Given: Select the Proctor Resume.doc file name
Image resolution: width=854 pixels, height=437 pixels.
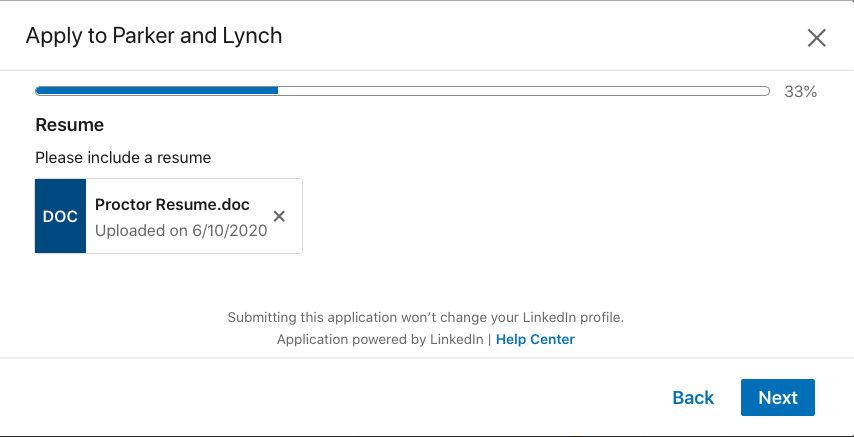Looking at the screenshot, I should [172, 204].
